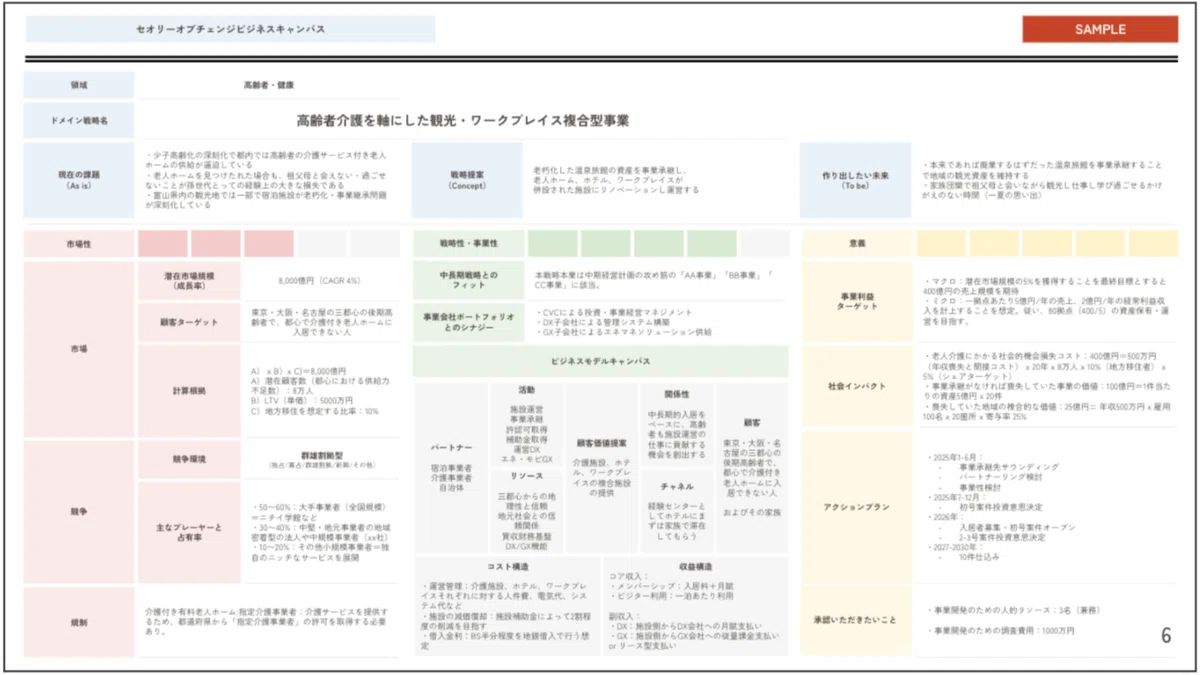Click the 活動 block heading
Screen dimensions: 1200x675
(526, 389)
